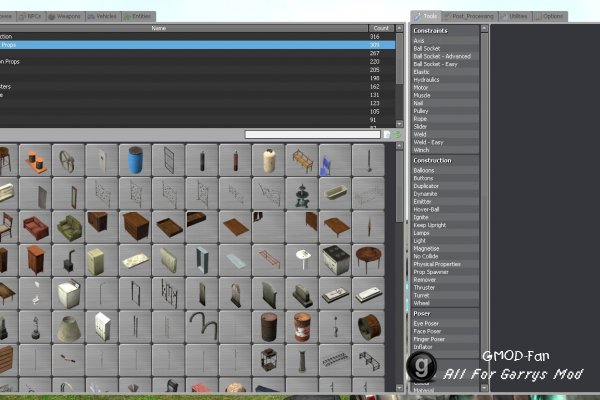Viewport: 600px width, 400px height.
Task: Spawn the blue plastic chair prop
Action: [x=335, y=160]
